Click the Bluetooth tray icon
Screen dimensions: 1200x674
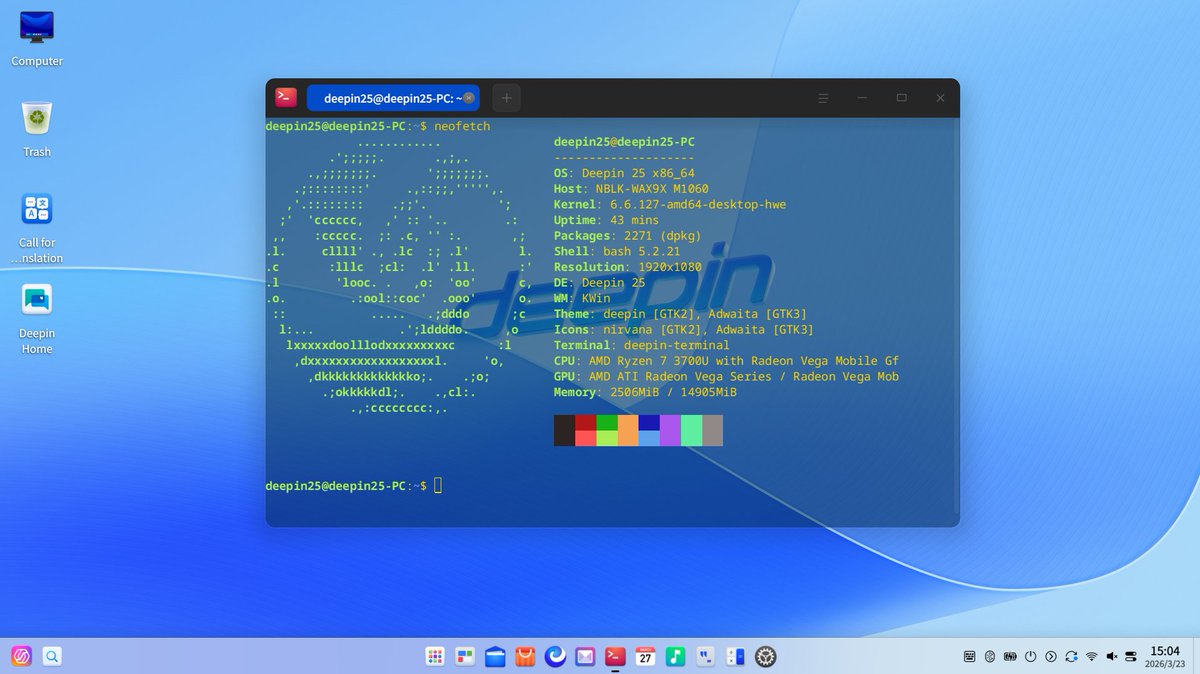click(x=990, y=656)
